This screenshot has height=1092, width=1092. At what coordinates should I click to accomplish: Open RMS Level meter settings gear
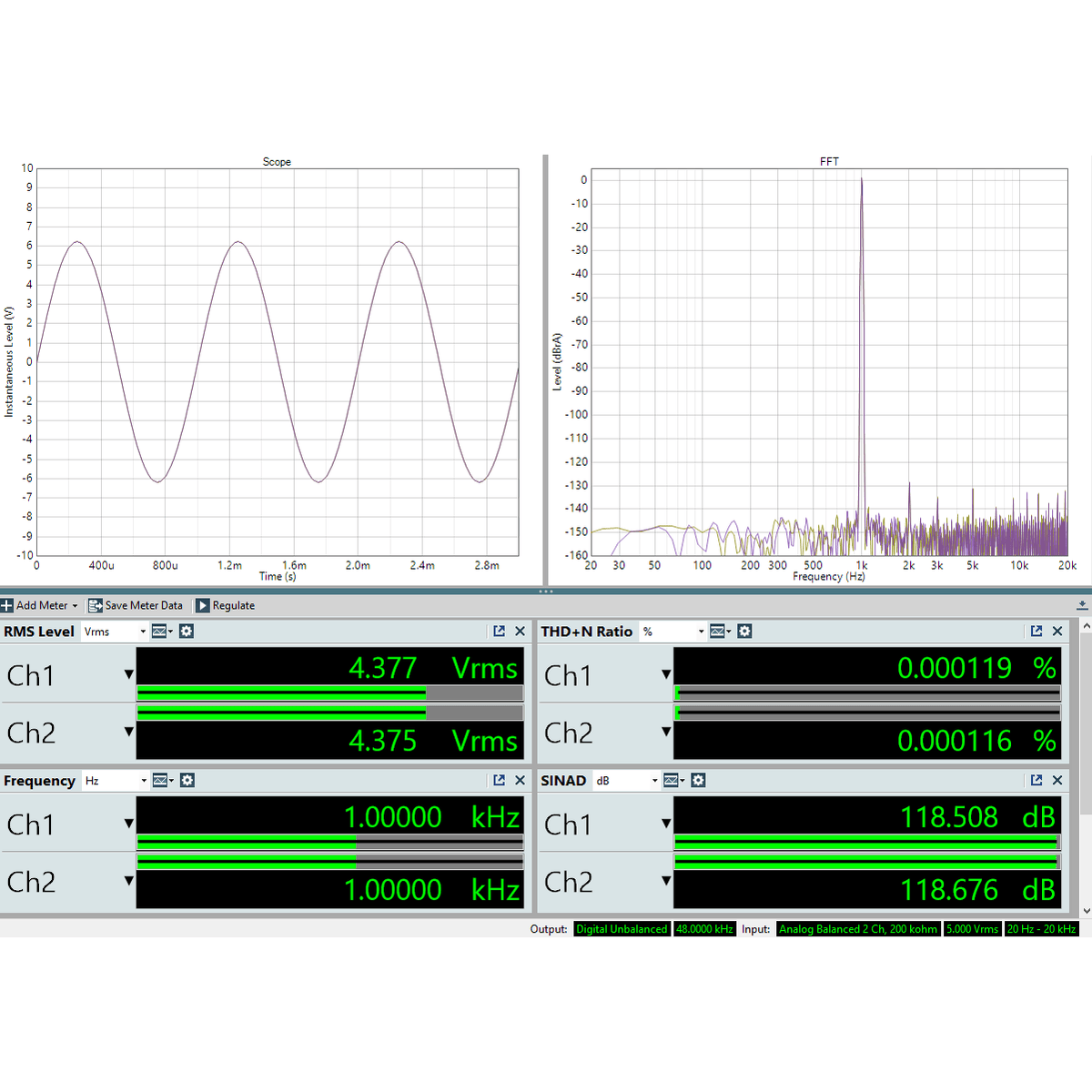point(187,631)
